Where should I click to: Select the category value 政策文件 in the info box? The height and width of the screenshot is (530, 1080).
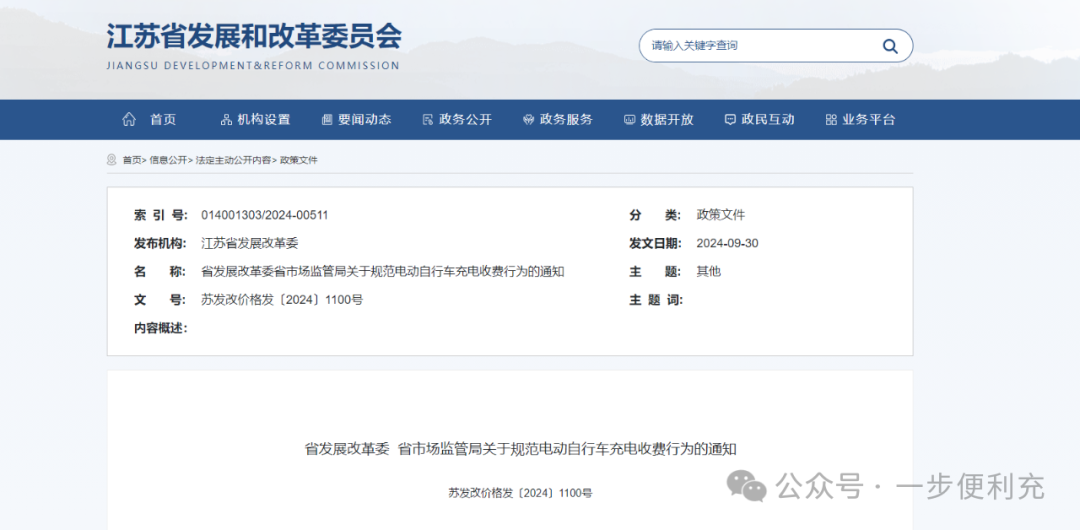tap(721, 215)
